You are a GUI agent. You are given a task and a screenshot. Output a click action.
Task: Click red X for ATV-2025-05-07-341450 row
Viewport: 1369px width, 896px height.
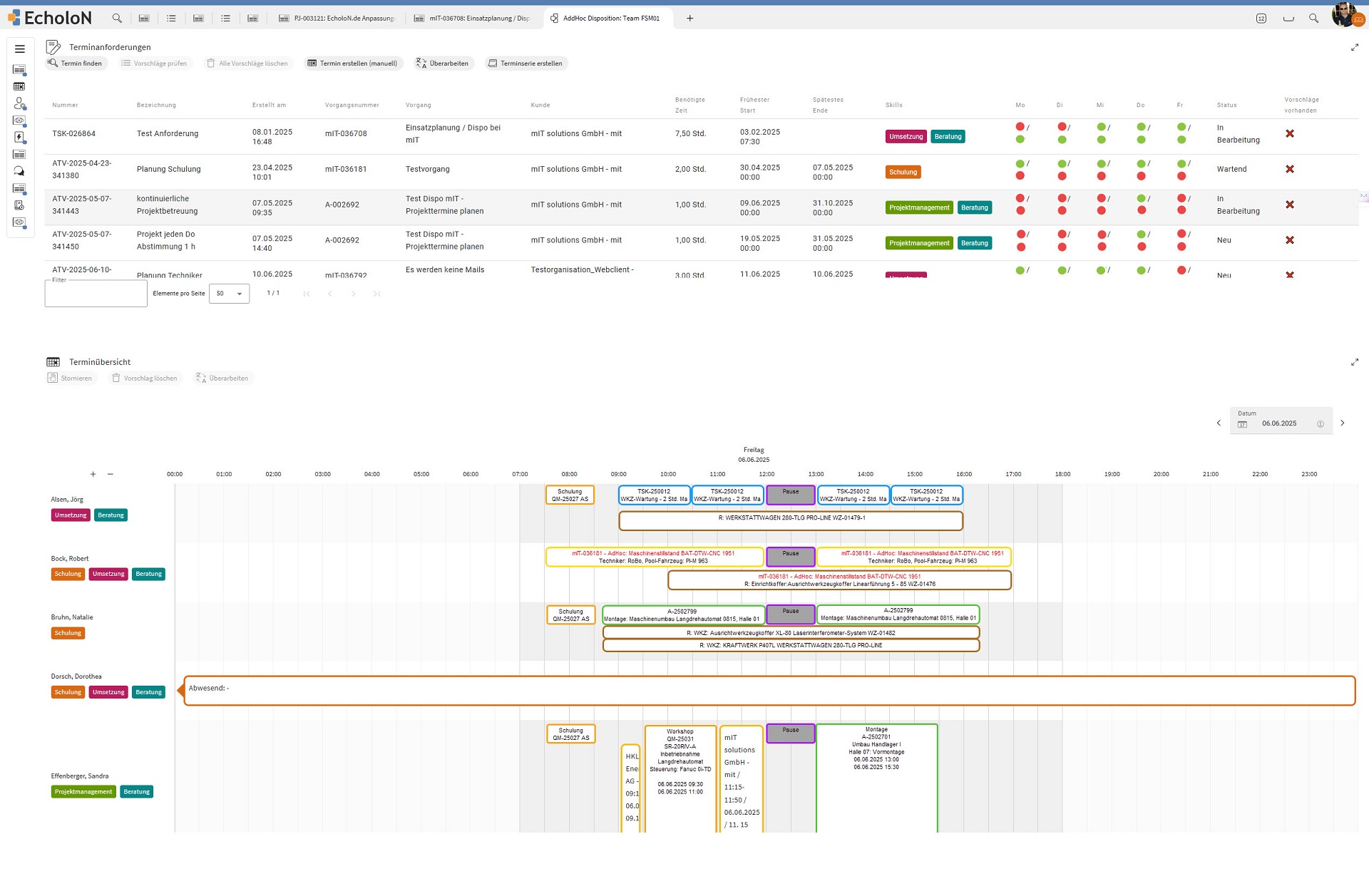[x=1289, y=240]
